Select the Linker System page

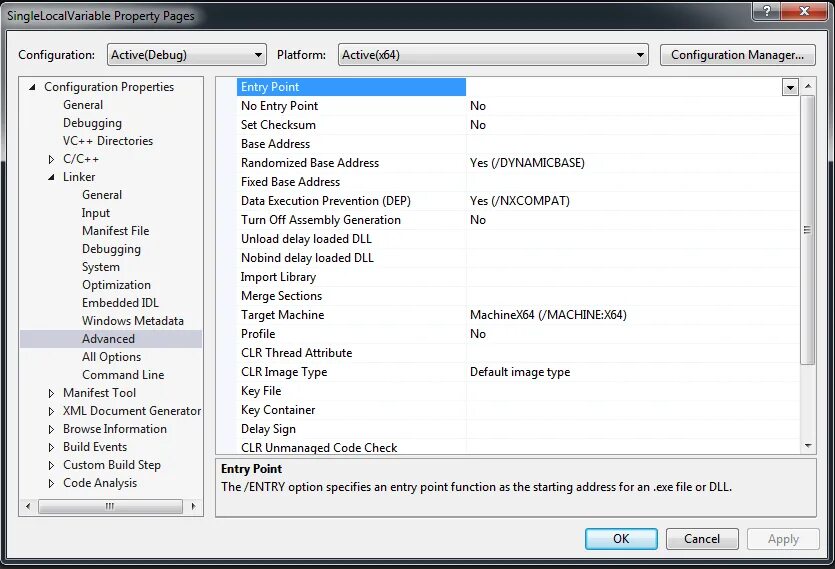(101, 267)
